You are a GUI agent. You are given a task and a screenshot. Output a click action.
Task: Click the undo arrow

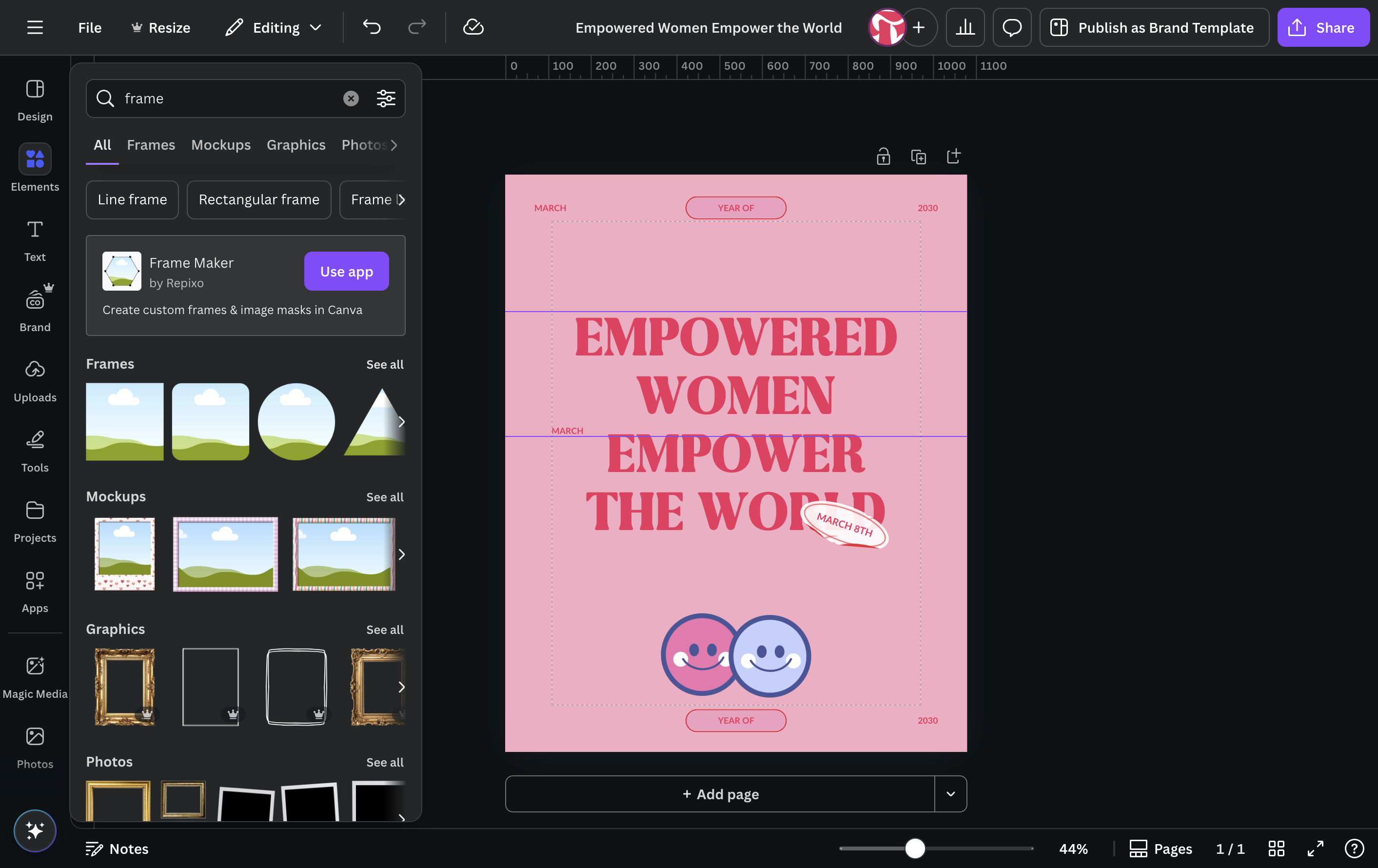pos(372,27)
